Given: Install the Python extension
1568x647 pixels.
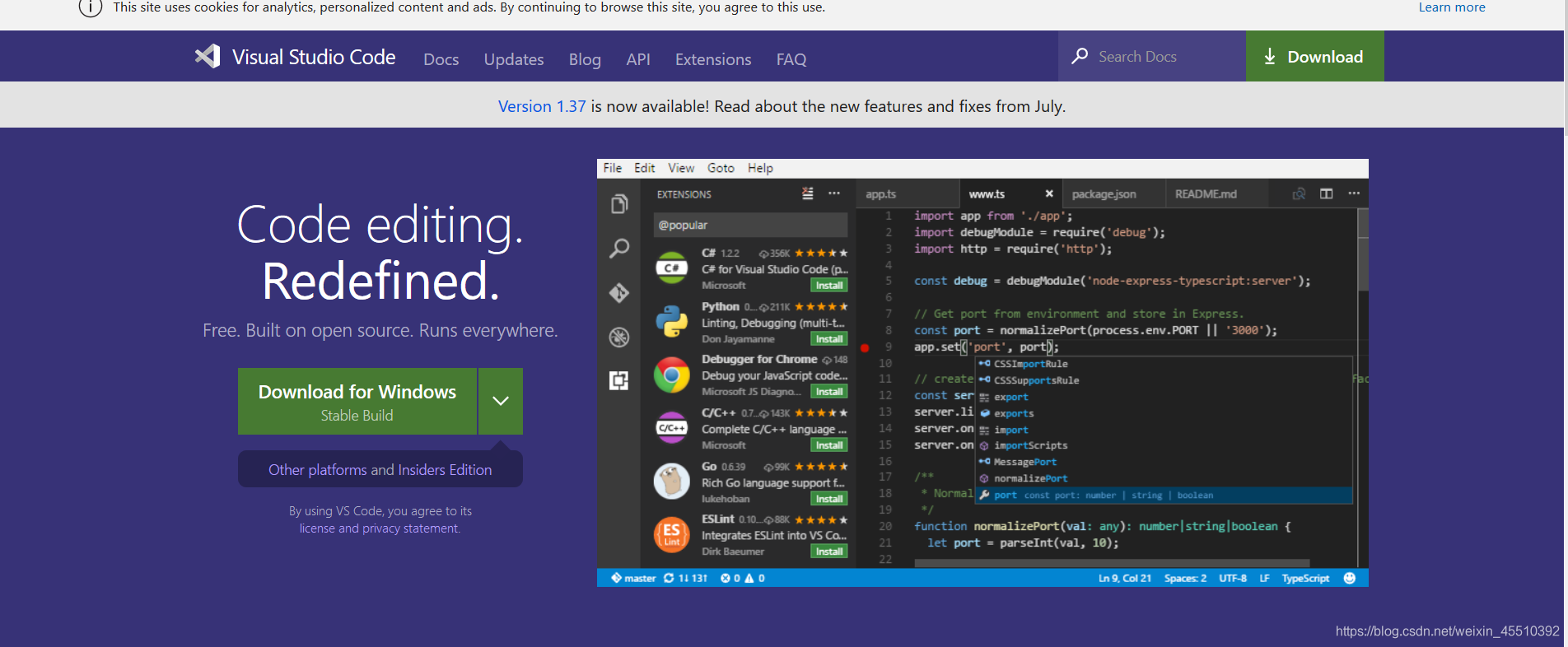Looking at the screenshot, I should tap(829, 339).
